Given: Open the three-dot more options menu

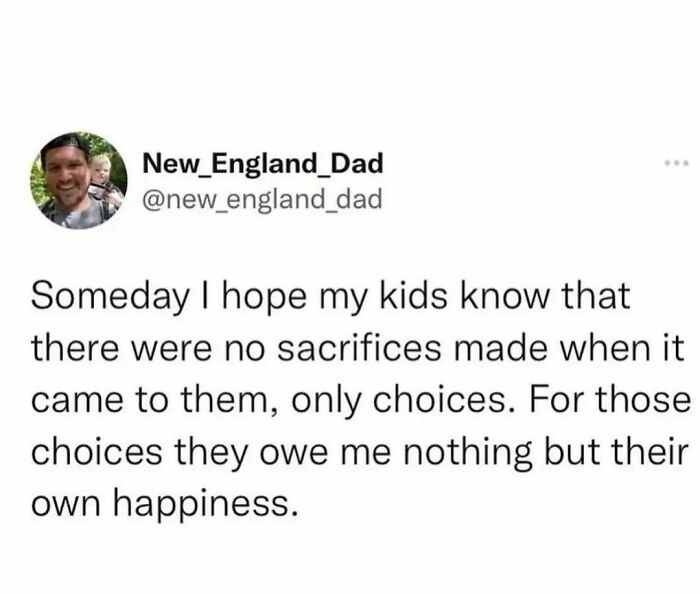Looking at the screenshot, I should (x=677, y=163).
